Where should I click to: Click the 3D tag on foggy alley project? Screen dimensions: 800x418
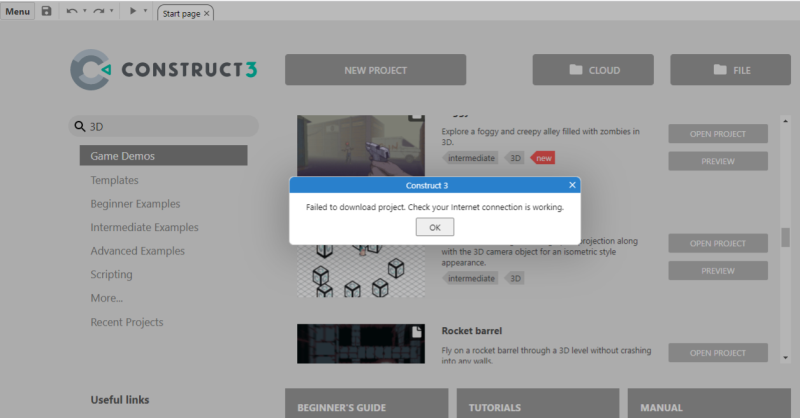[x=515, y=158]
